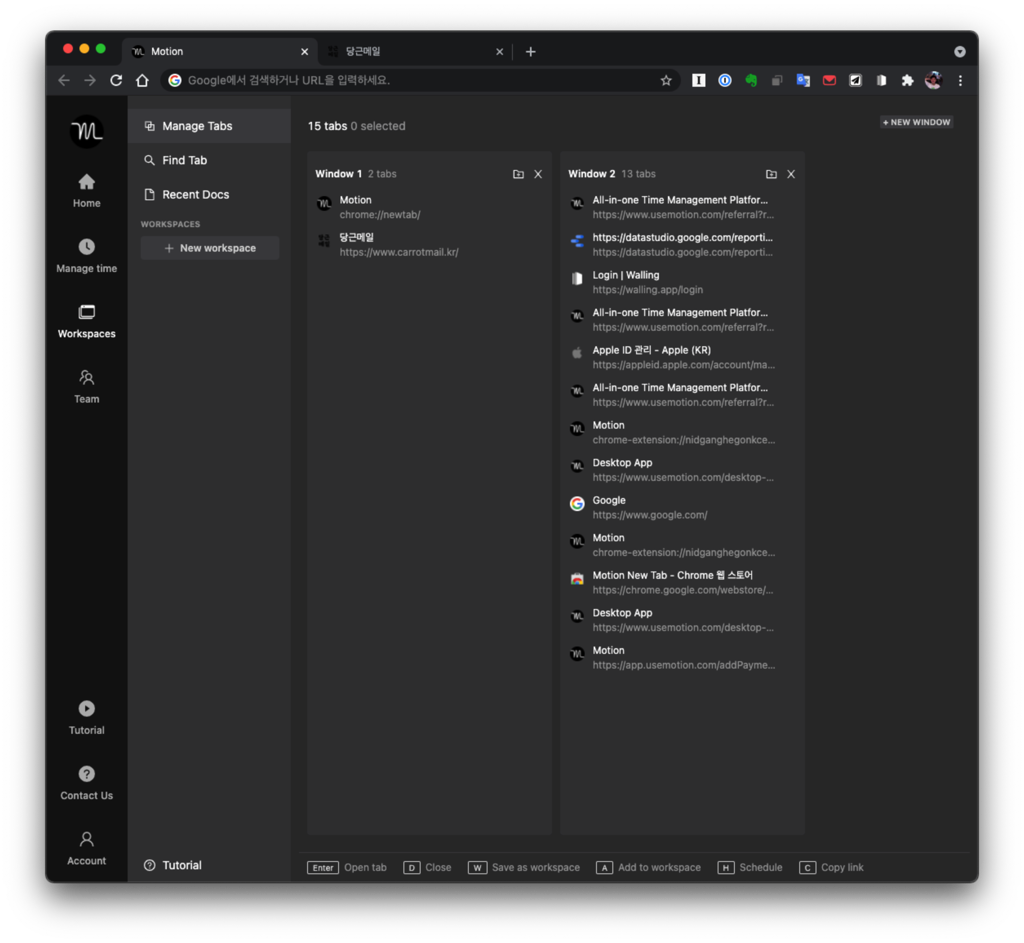Select Motion New Tab Chrome web store row

point(682,583)
